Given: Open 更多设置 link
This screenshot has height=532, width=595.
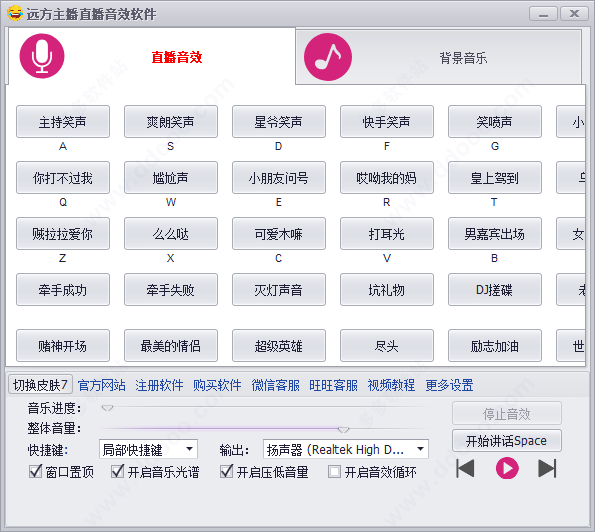Looking at the screenshot, I should tap(449, 385).
